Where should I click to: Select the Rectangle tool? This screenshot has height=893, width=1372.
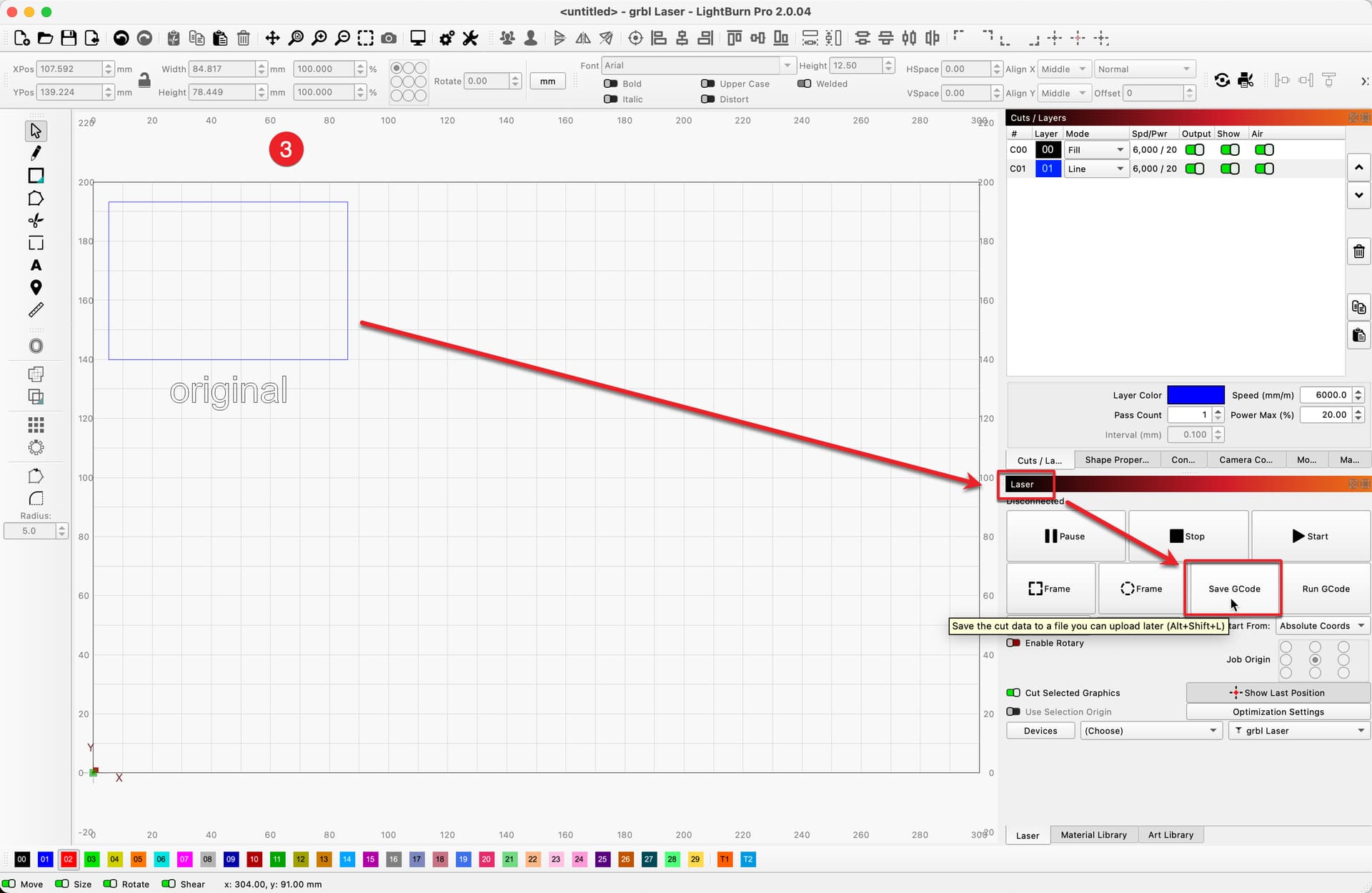[x=36, y=175]
